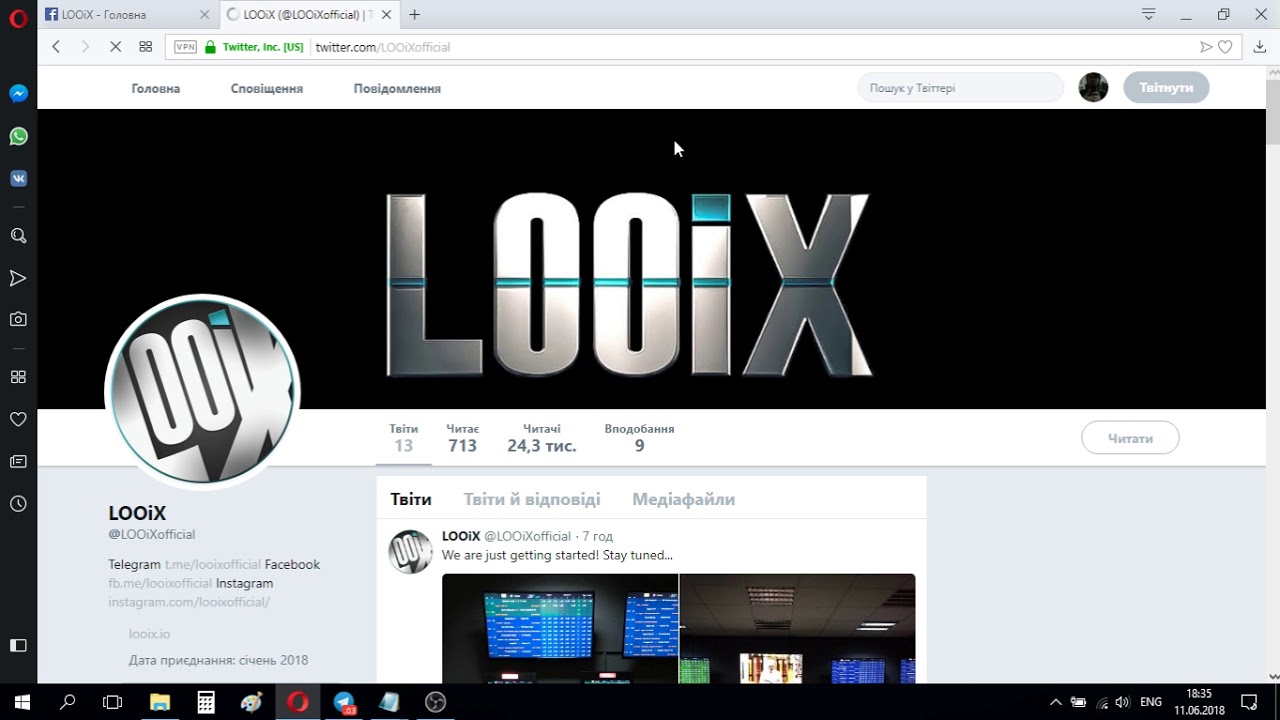The width and height of the screenshot is (1280, 720).
Task: Open Speed Dial from the sidebar
Action: click(18, 377)
